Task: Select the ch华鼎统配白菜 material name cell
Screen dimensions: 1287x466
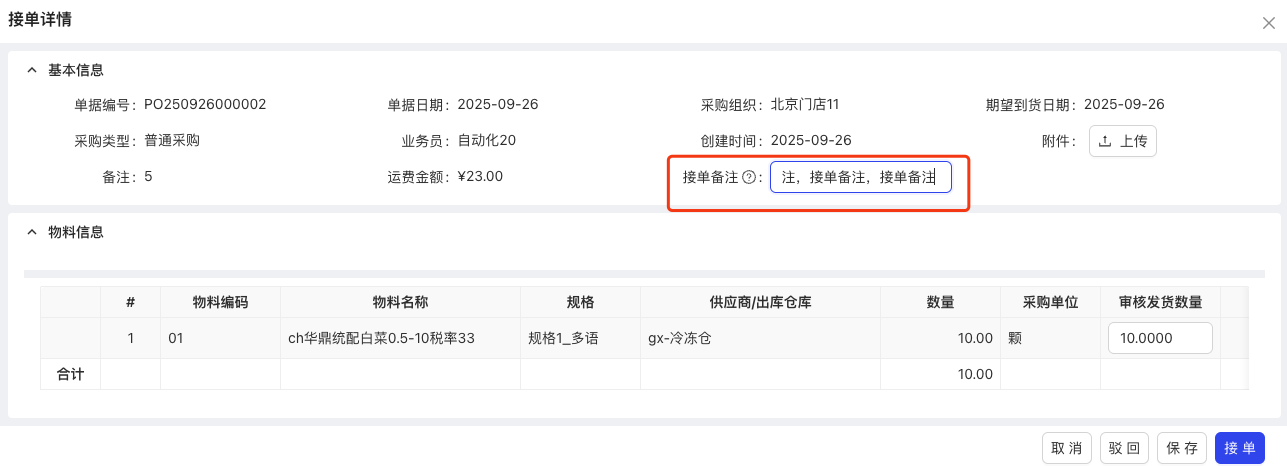Action: point(381,338)
